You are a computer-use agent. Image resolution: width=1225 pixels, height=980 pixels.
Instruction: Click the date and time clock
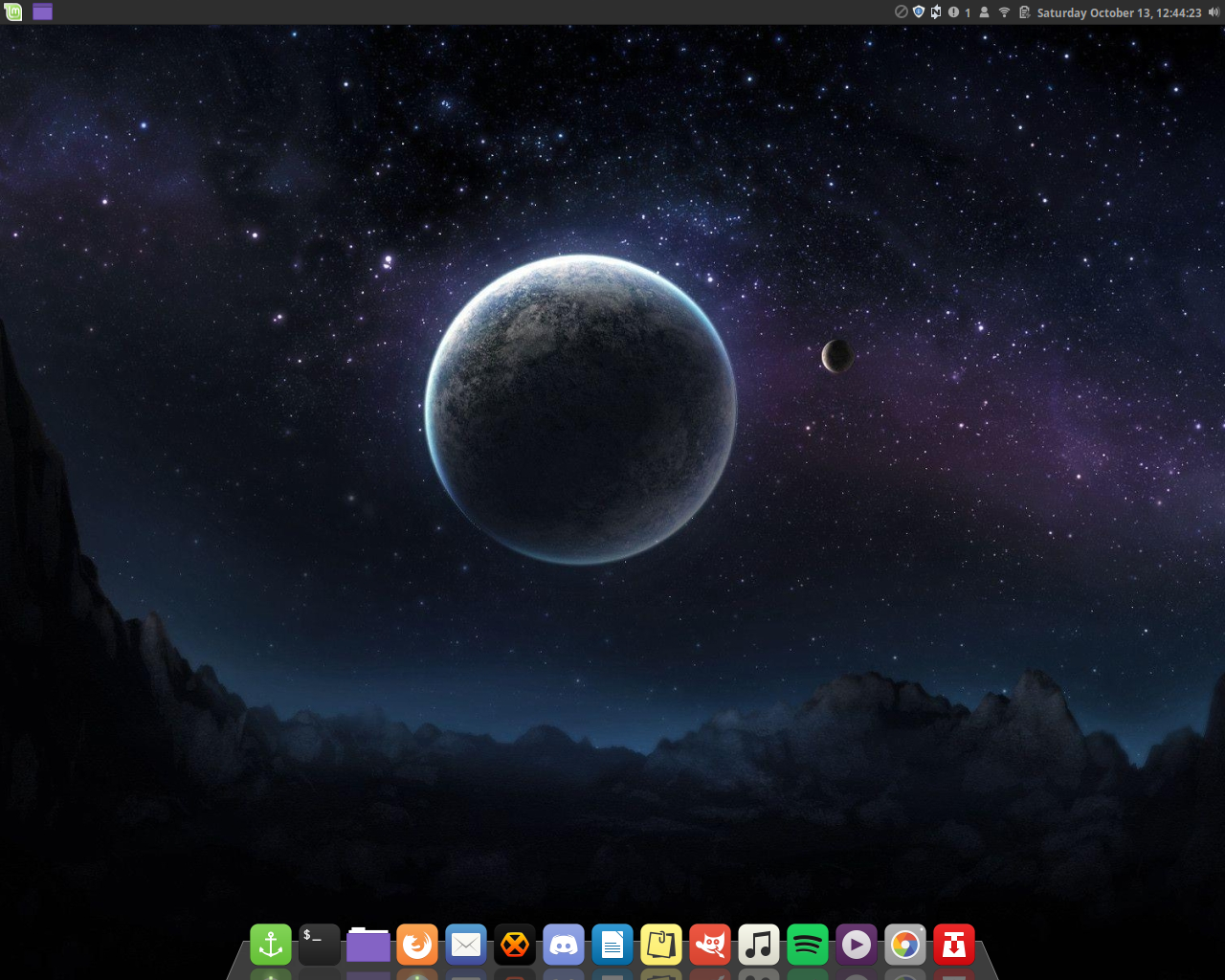point(1119,12)
